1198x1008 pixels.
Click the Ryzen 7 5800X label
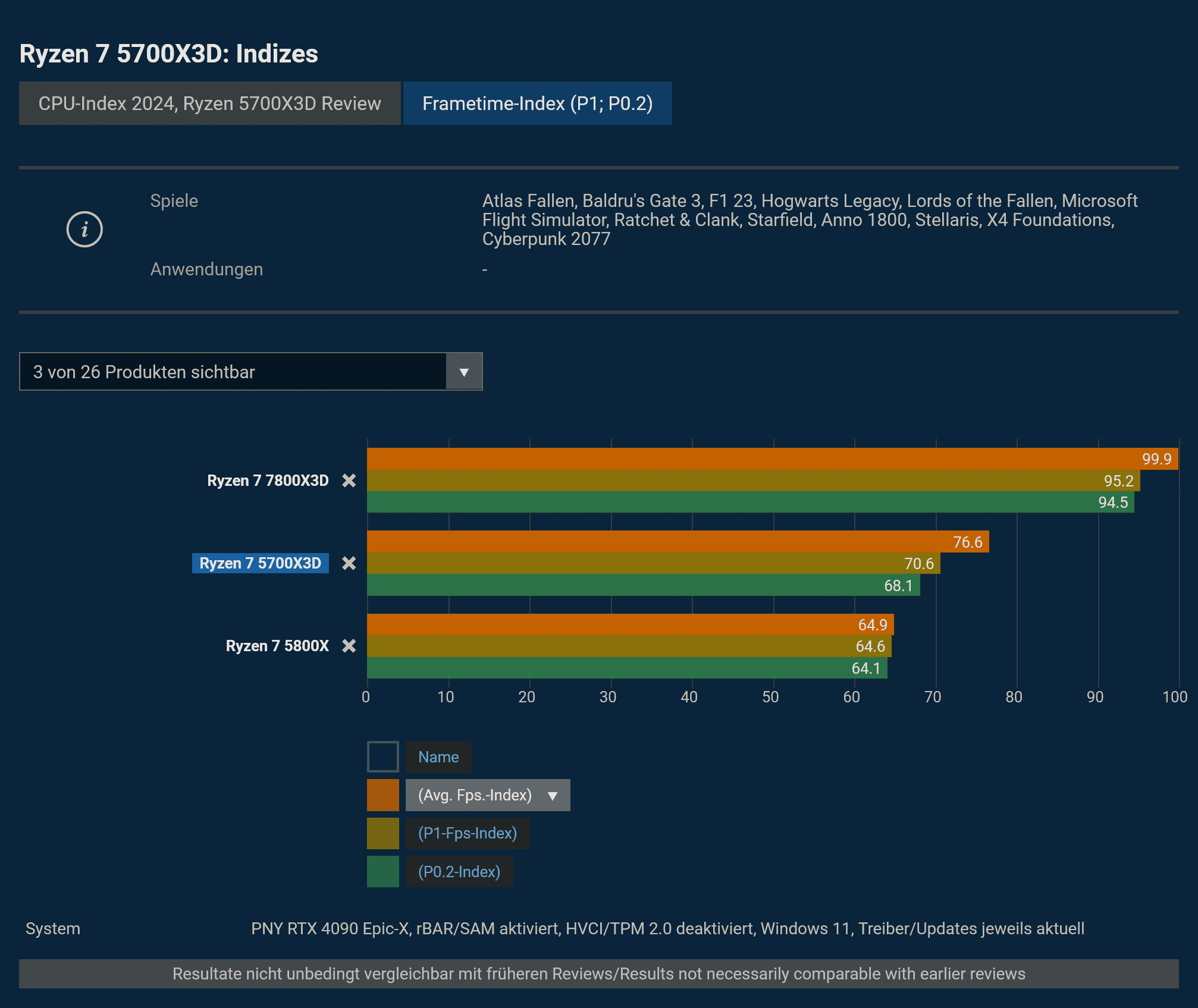tap(277, 646)
